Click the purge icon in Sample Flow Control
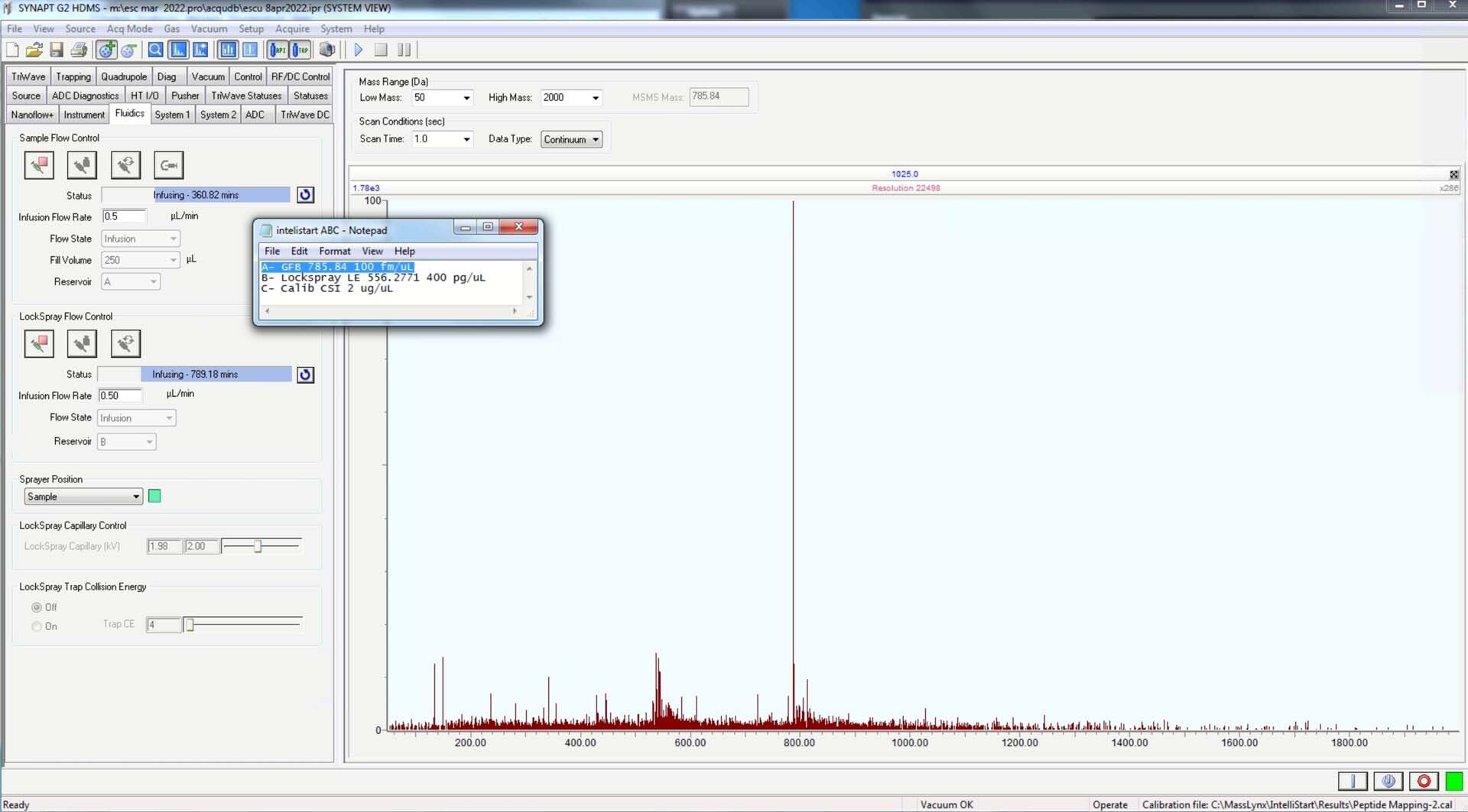The height and width of the screenshot is (812, 1468). 126,165
